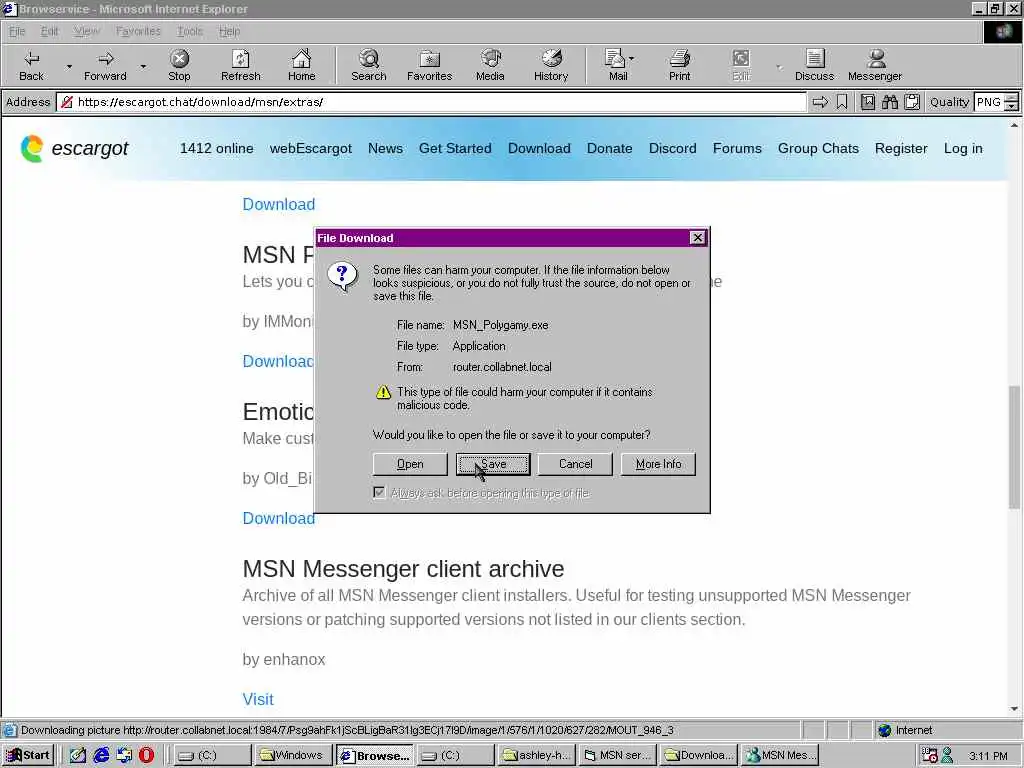Open the Media toolbar button
The height and width of the screenshot is (768, 1024).
[490, 65]
